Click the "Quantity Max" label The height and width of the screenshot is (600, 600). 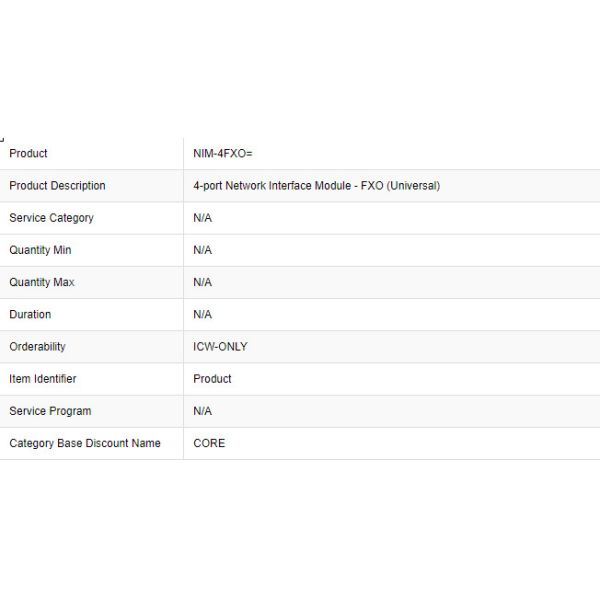tap(42, 282)
